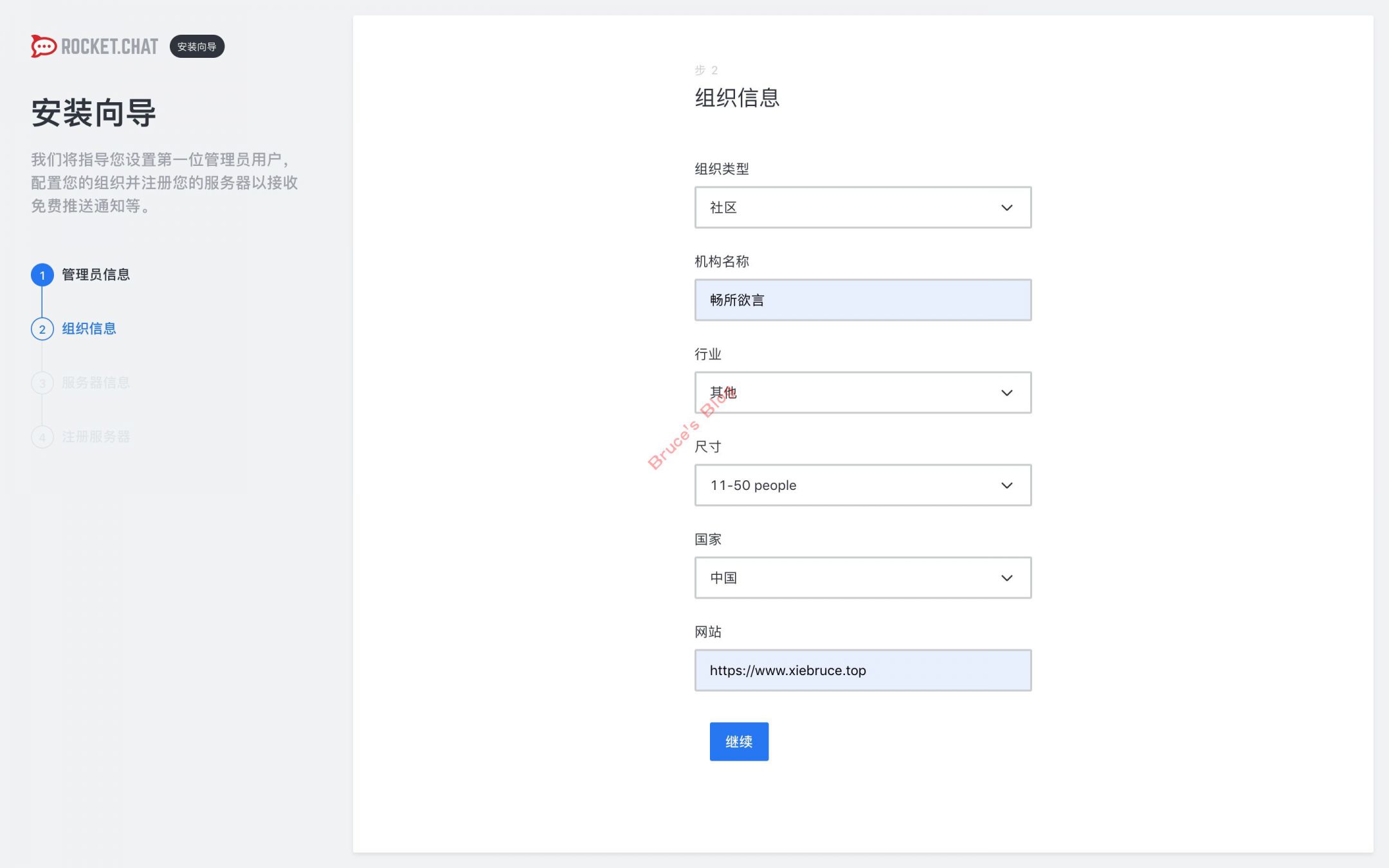Open the 尺寸 dropdown showing 11-50 people

pos(863,485)
